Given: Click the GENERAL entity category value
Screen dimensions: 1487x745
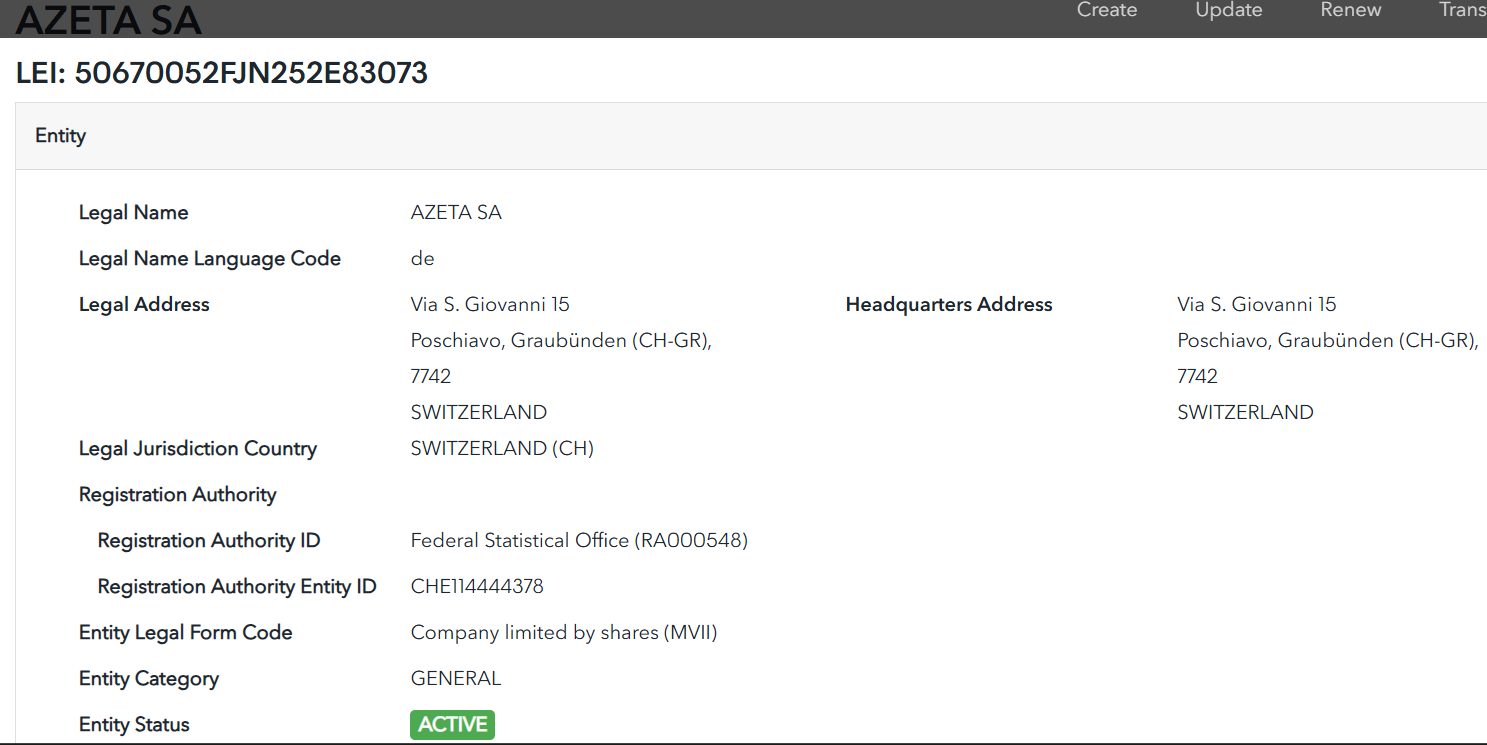Looking at the screenshot, I should (456, 679).
